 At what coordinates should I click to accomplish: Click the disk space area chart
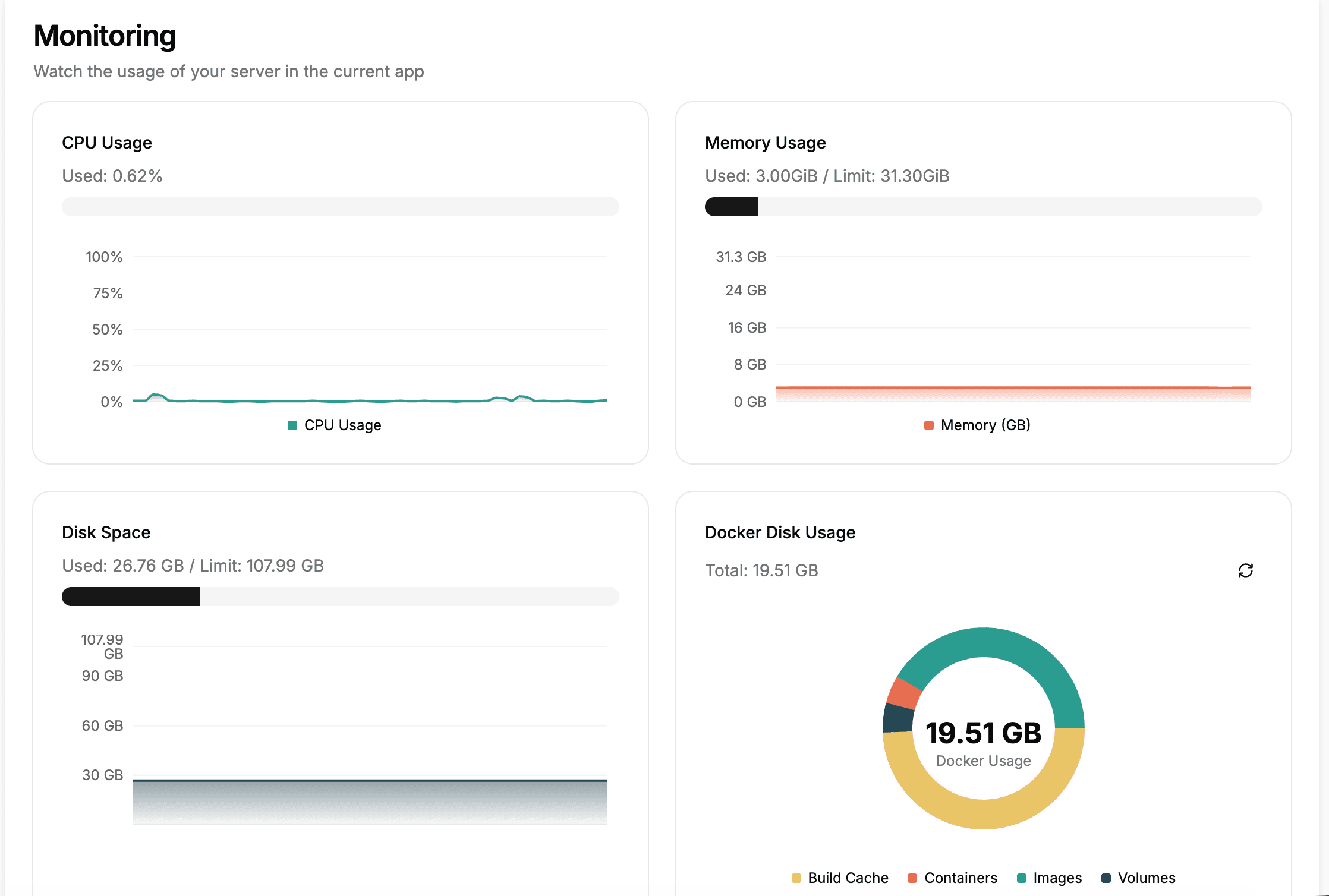pos(370,802)
